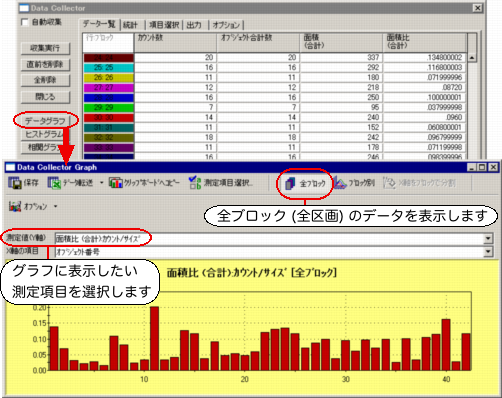502x398 pixels.
Task: Select the purple 33:33 block row
Action: [x=108, y=147]
